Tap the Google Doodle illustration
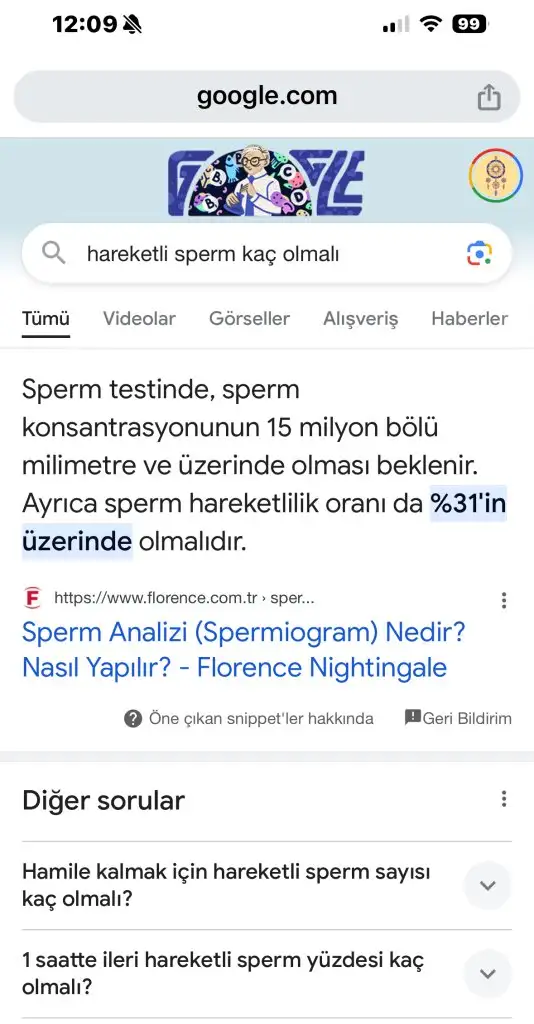This screenshot has height=1024, width=534. 266,182
